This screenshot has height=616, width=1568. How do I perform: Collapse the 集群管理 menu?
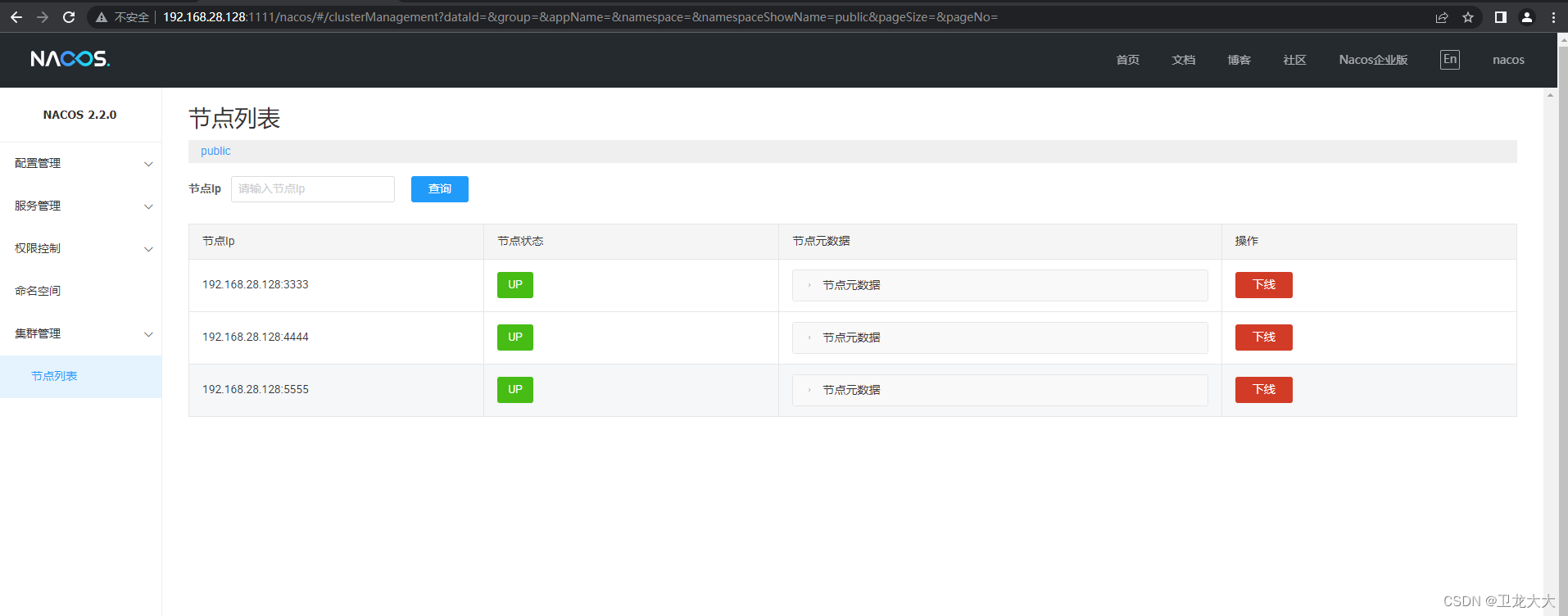80,334
